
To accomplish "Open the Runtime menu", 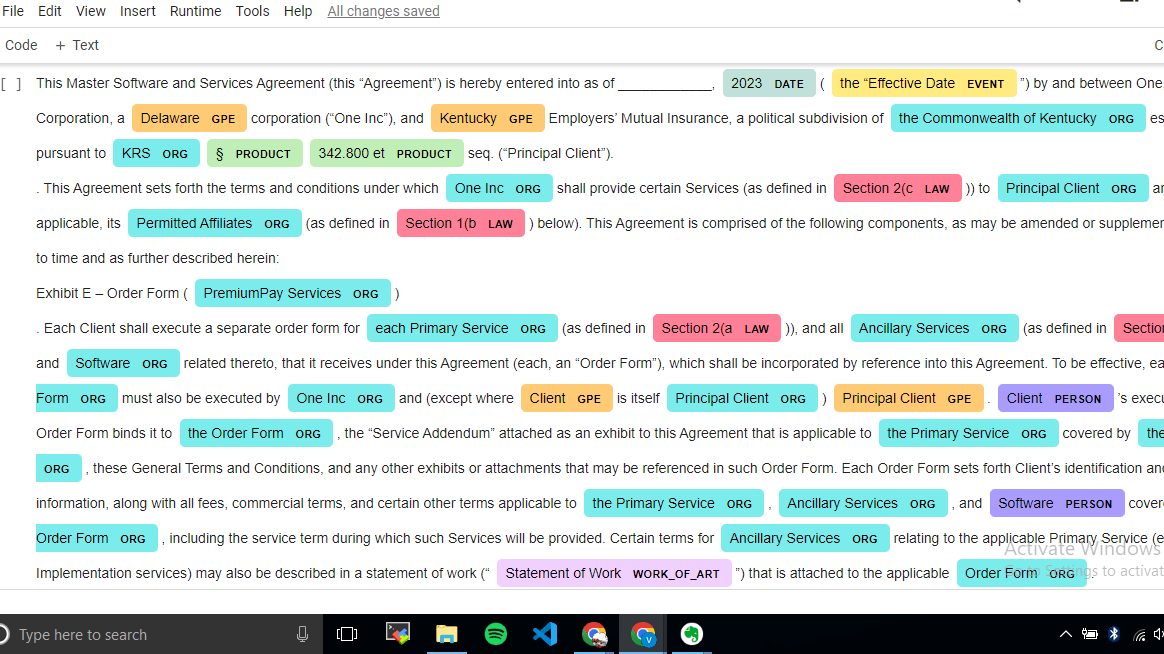I will pos(195,11).
